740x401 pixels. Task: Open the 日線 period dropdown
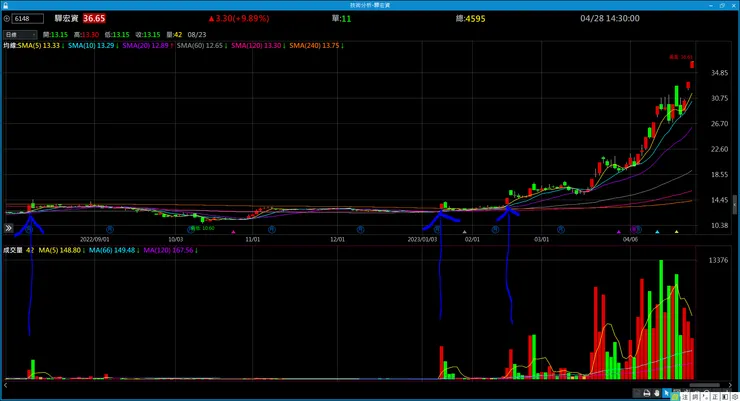(20, 34)
